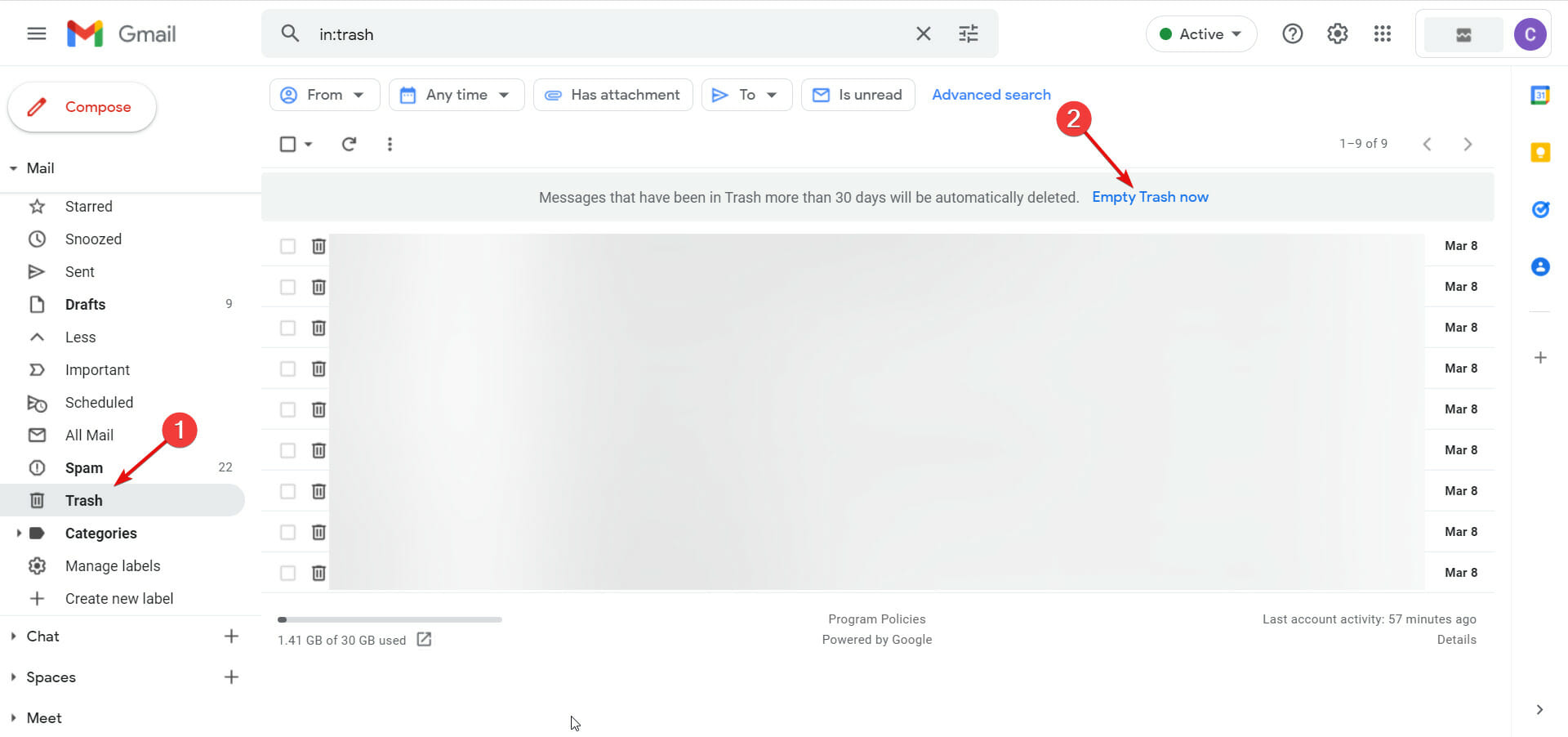Open the account avatar C
This screenshot has height=737, width=1568.
coord(1530,34)
